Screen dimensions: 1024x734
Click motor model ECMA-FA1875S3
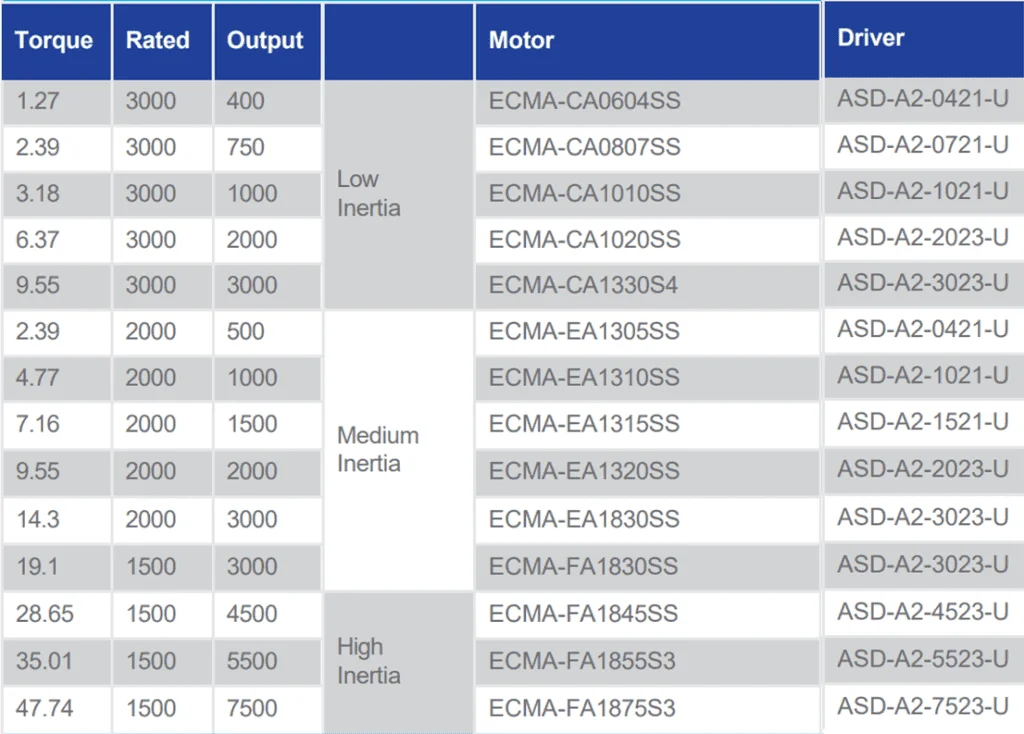(582, 709)
